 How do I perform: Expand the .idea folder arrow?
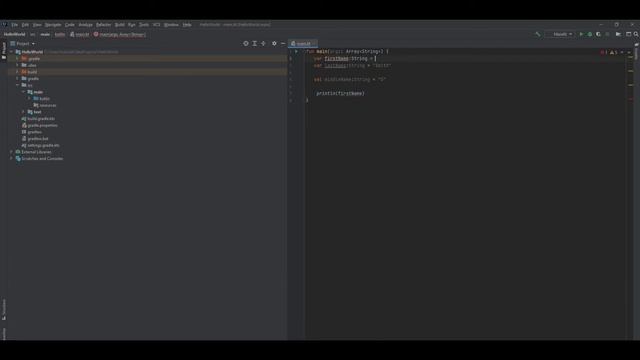pyautogui.click(x=18, y=65)
